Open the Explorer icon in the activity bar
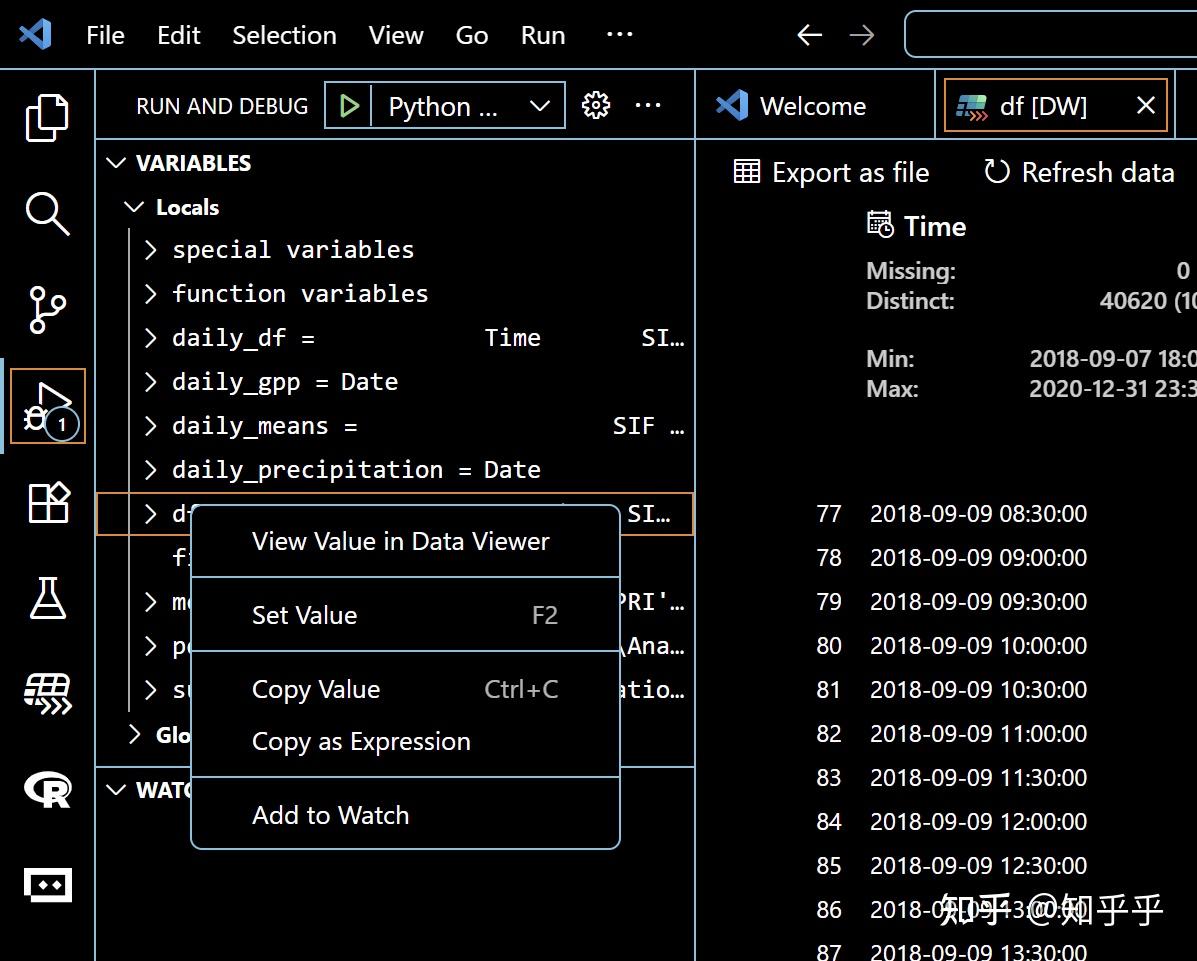Screen dimensions: 1197x961 point(47,117)
